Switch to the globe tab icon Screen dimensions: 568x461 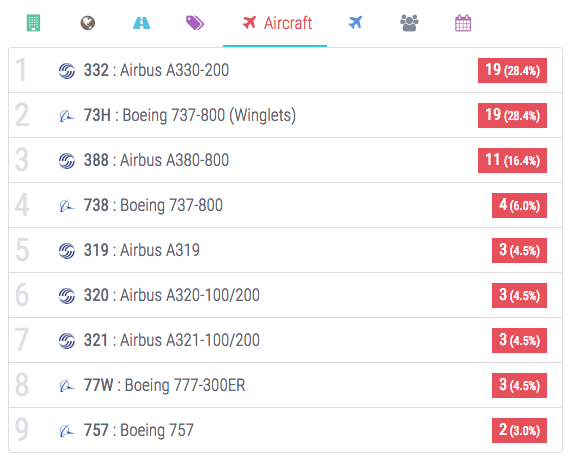[87, 23]
